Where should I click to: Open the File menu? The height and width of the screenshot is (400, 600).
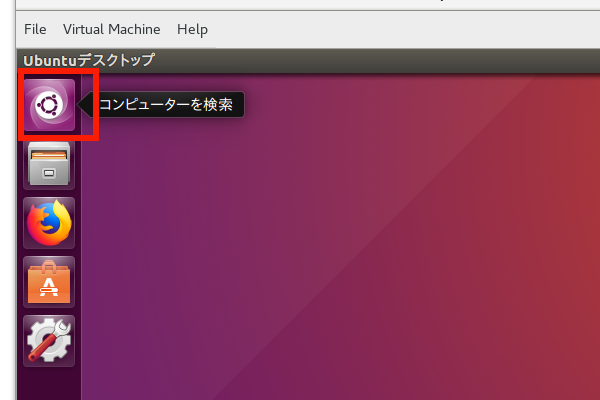35,29
